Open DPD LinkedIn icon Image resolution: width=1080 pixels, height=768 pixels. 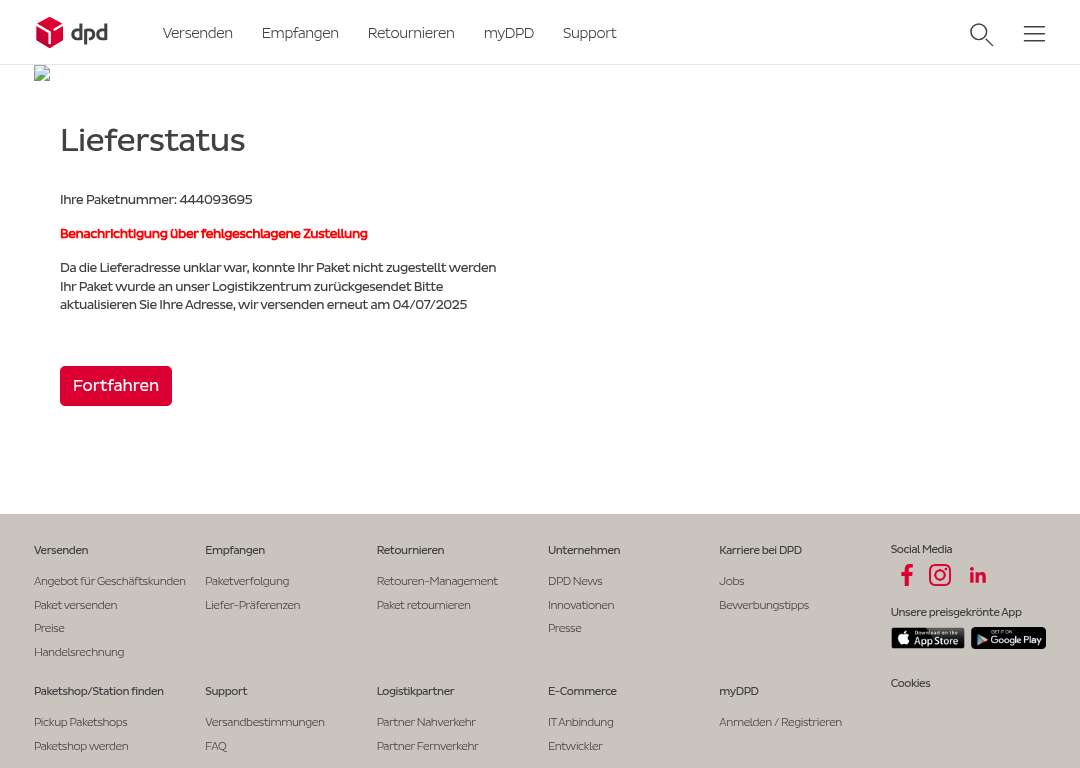click(x=977, y=575)
